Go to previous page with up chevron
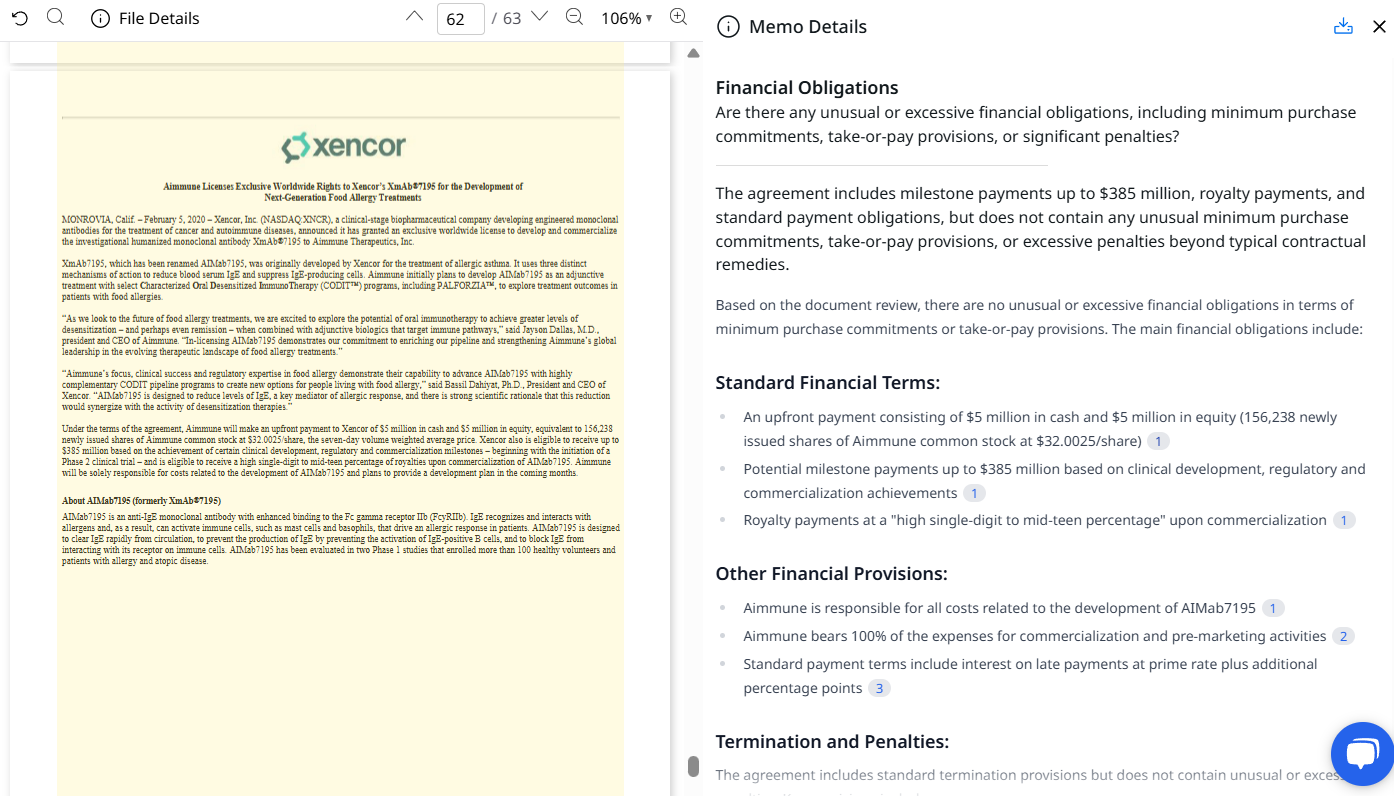 (x=414, y=17)
